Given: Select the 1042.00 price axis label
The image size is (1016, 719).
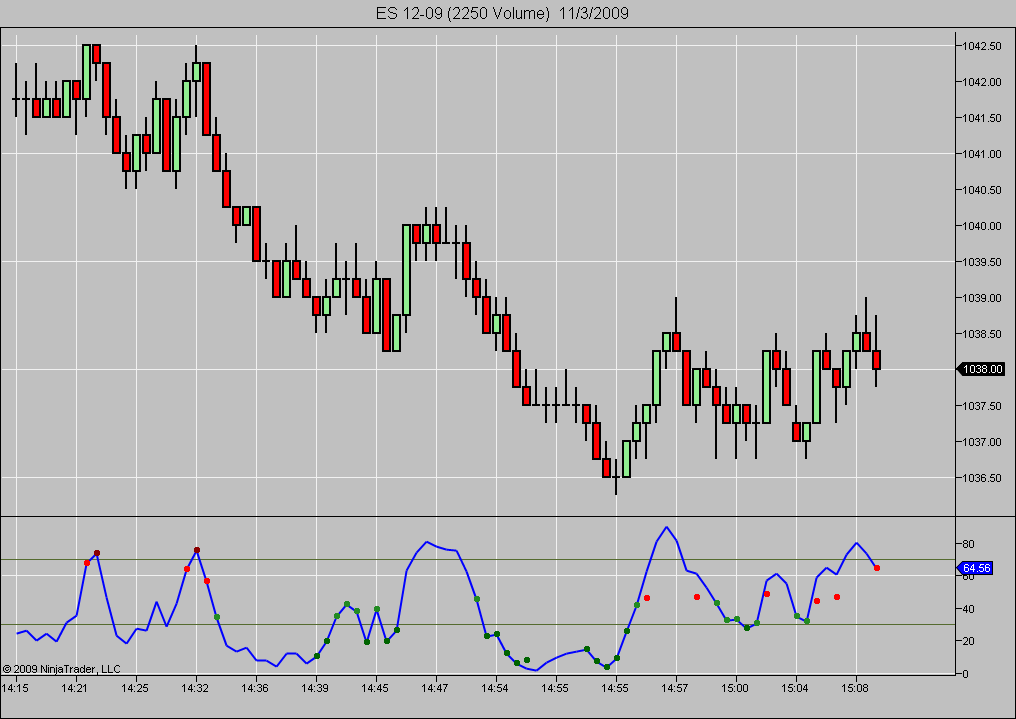Looking at the screenshot, I should coord(982,82).
